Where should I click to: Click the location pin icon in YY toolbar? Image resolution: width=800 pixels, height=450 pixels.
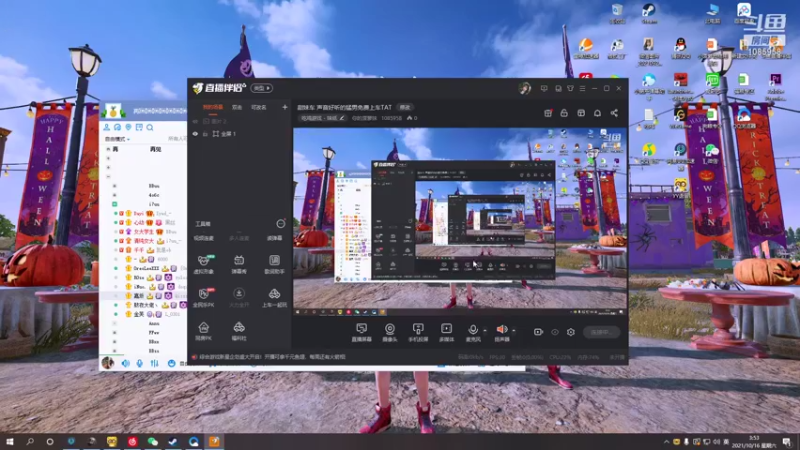click(128, 127)
